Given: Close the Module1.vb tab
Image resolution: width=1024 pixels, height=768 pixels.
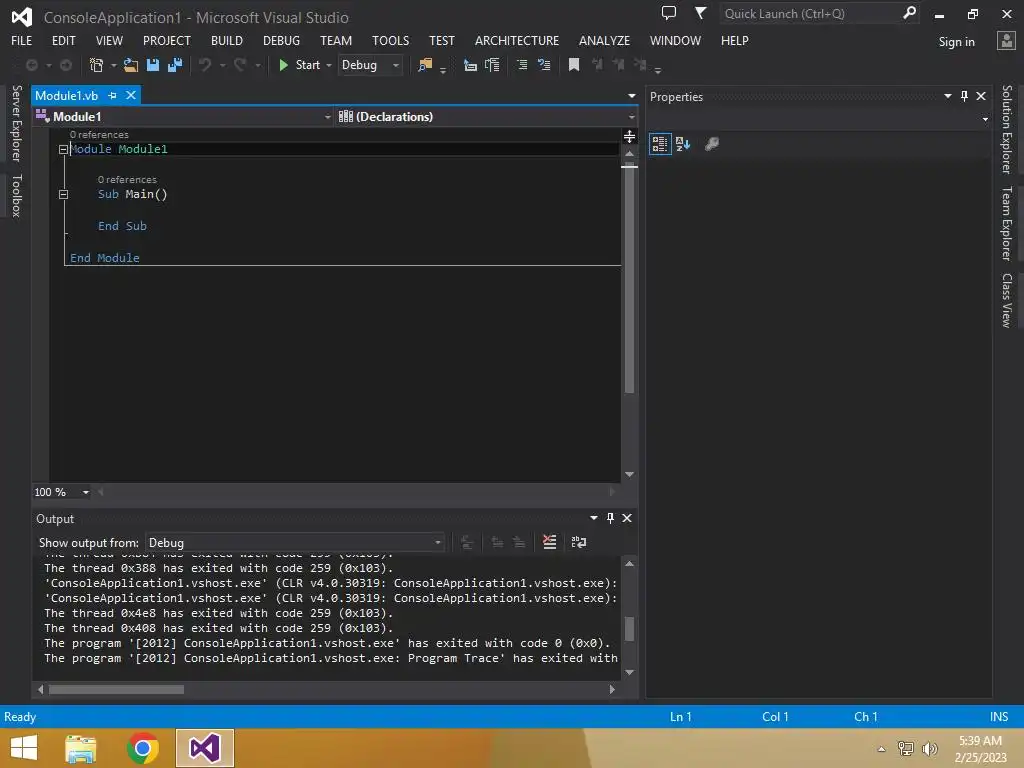Looking at the screenshot, I should tap(131, 95).
